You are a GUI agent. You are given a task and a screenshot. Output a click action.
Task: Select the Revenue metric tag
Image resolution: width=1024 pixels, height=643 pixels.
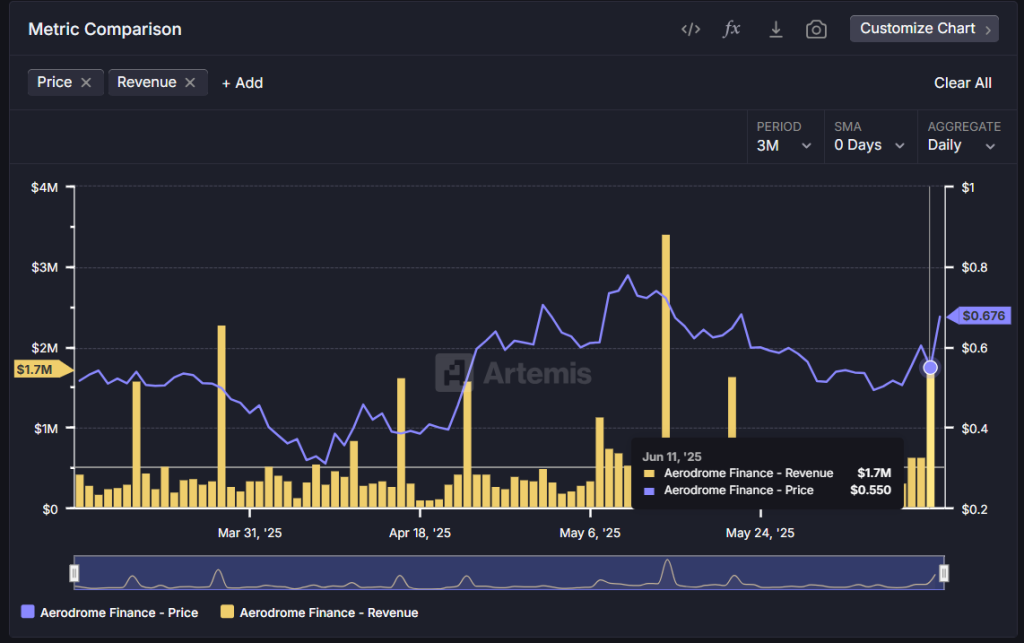(x=146, y=82)
